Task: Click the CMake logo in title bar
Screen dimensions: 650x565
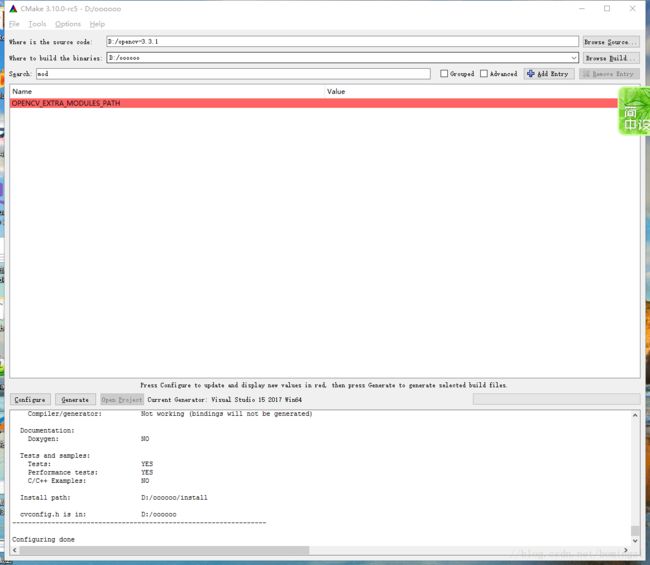Action: pyautogui.click(x=13, y=9)
